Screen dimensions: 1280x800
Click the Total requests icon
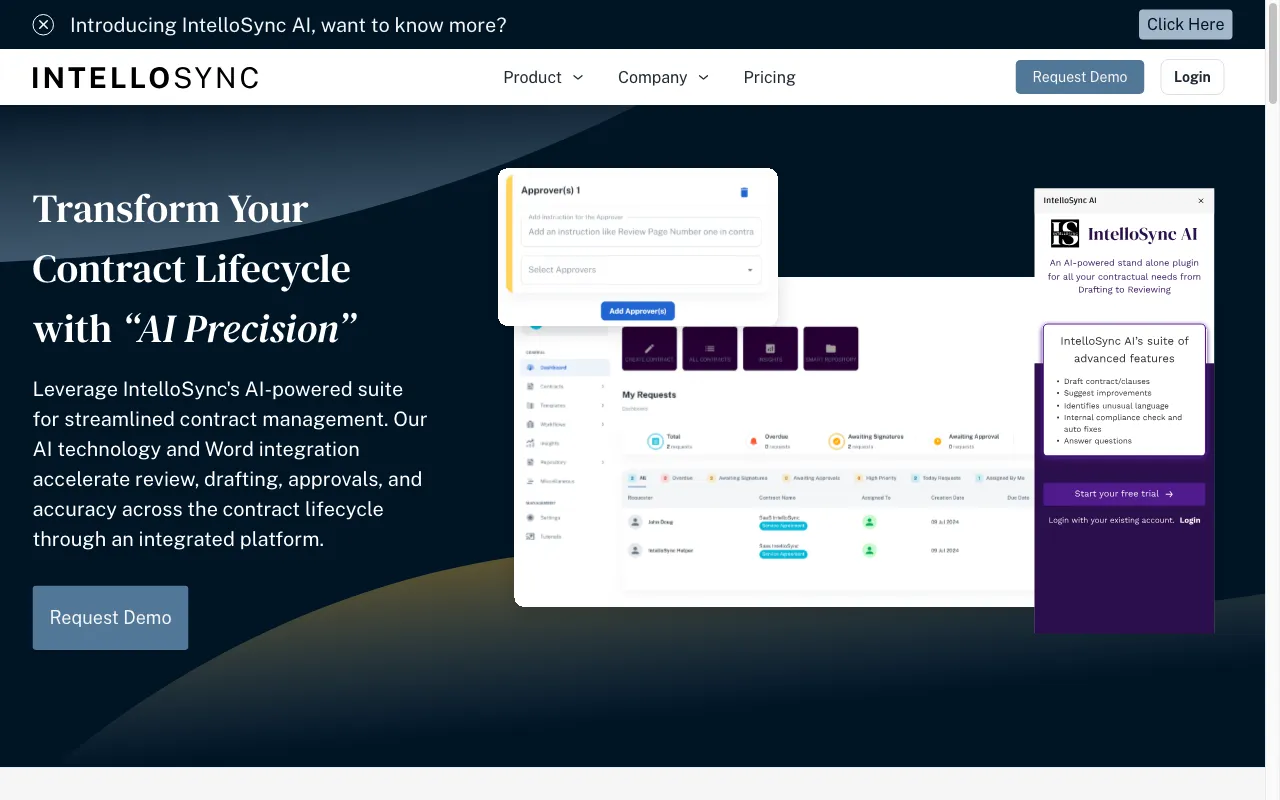tap(655, 440)
